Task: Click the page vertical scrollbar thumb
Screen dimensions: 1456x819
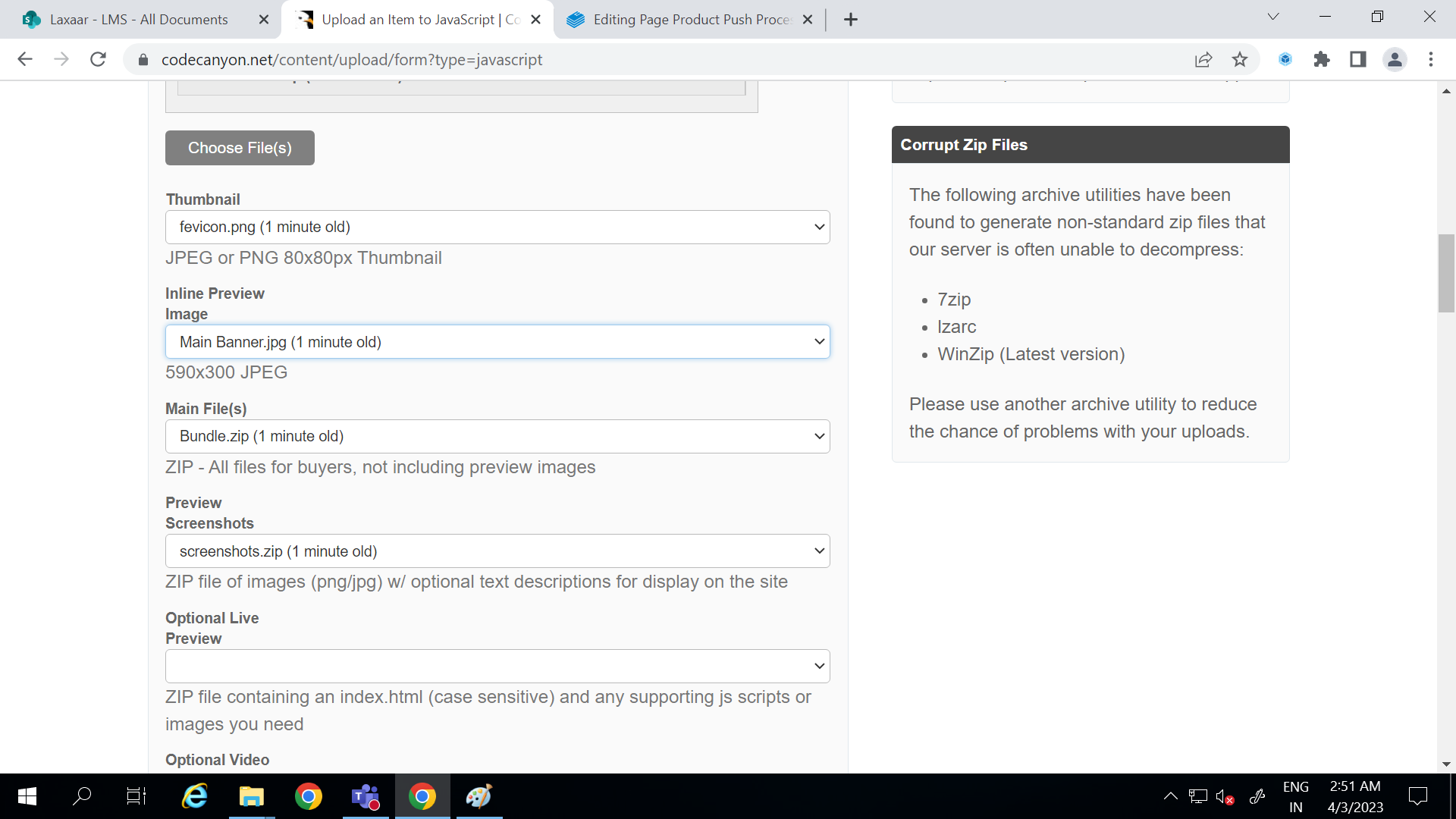Action: click(x=1446, y=273)
